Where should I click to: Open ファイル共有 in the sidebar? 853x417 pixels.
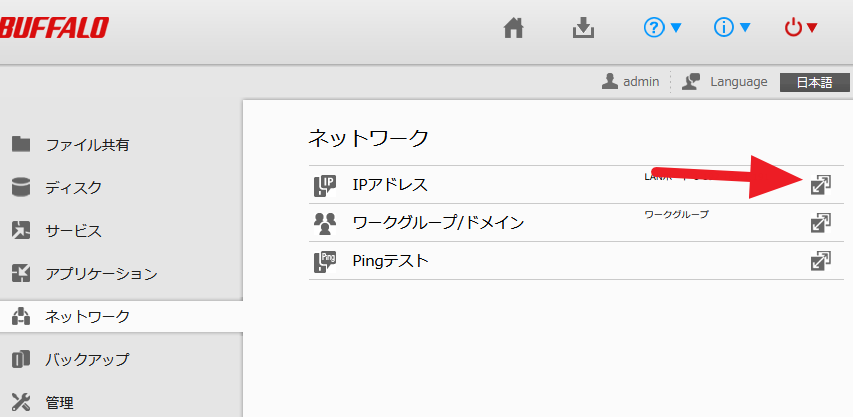[x=87, y=145]
